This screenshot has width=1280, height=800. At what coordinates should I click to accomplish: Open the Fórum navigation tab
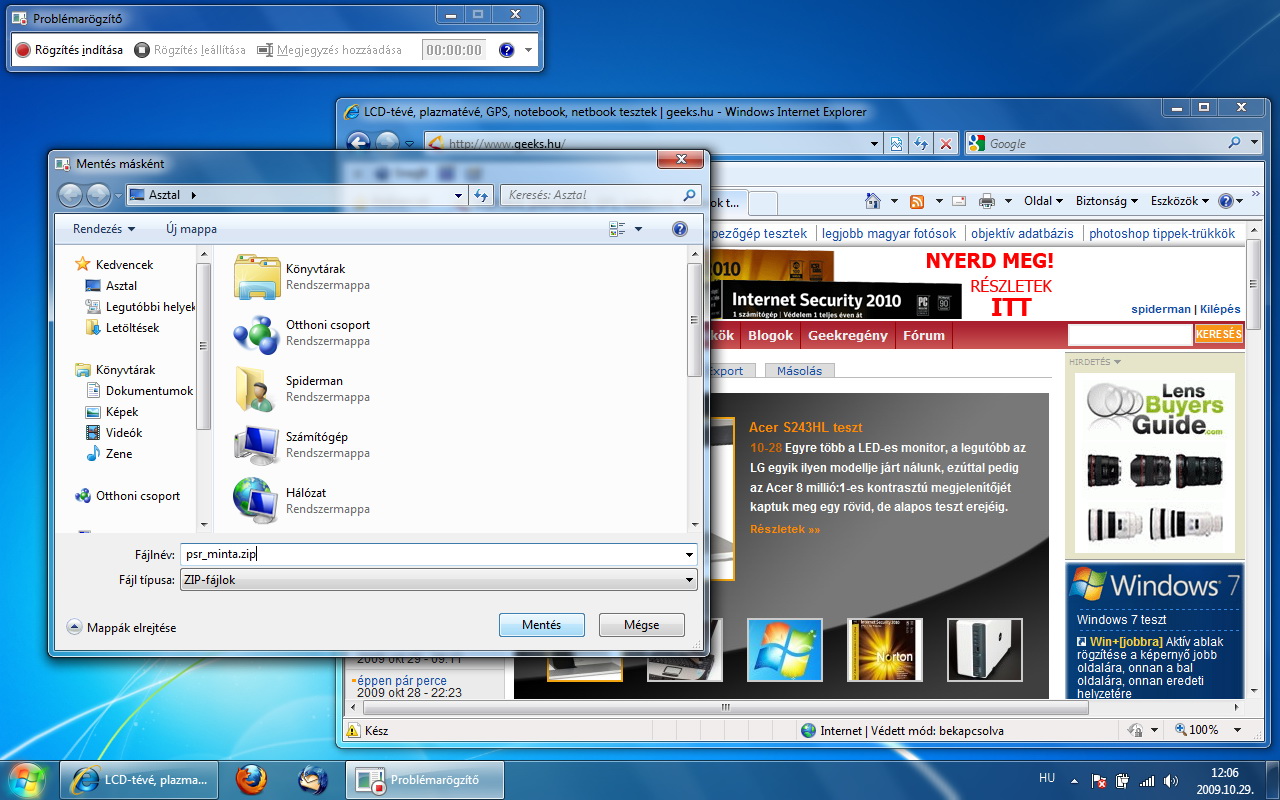click(923, 335)
